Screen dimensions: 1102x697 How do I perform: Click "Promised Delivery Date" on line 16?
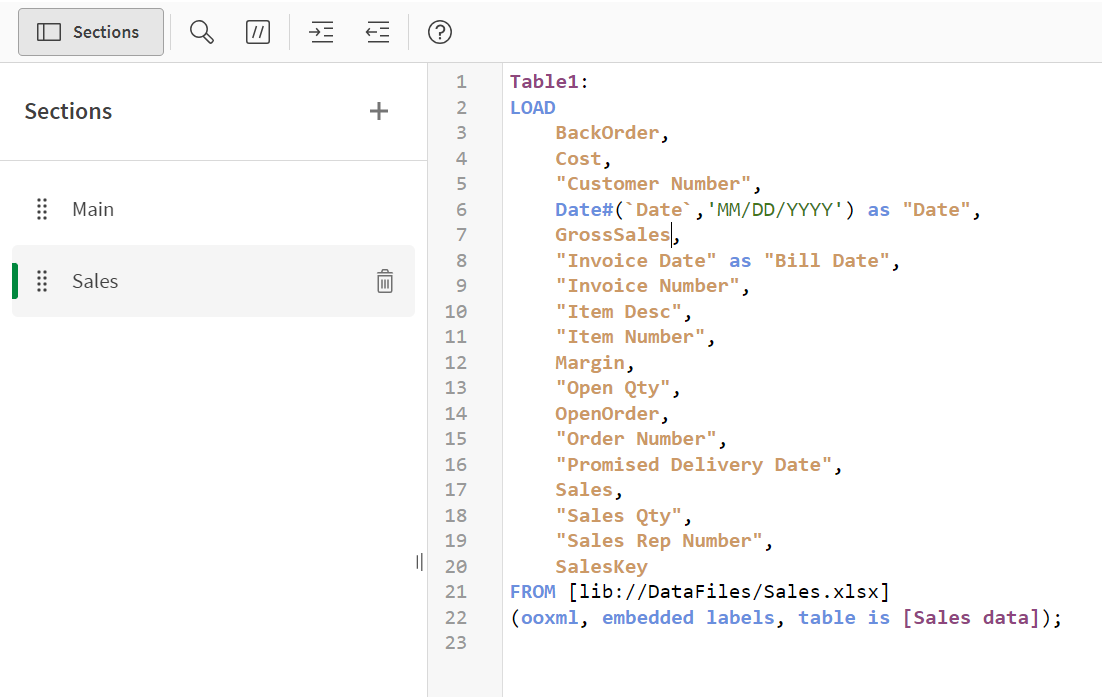click(x=694, y=465)
